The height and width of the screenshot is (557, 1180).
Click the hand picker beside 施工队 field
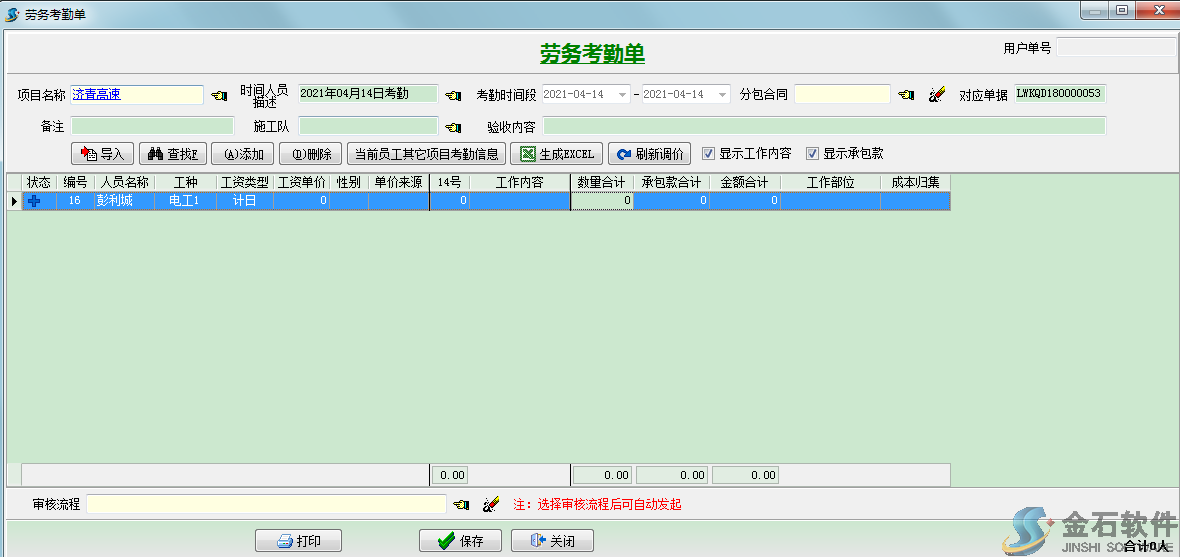pyautogui.click(x=453, y=127)
